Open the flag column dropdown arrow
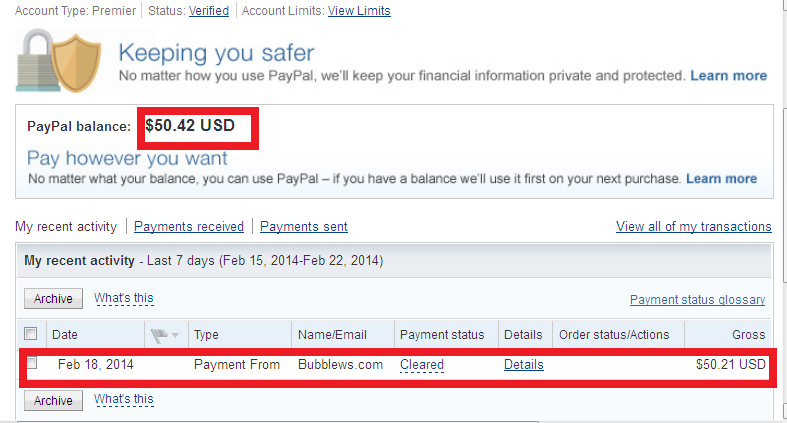Image resolution: width=787 pixels, height=423 pixels. 175,335
